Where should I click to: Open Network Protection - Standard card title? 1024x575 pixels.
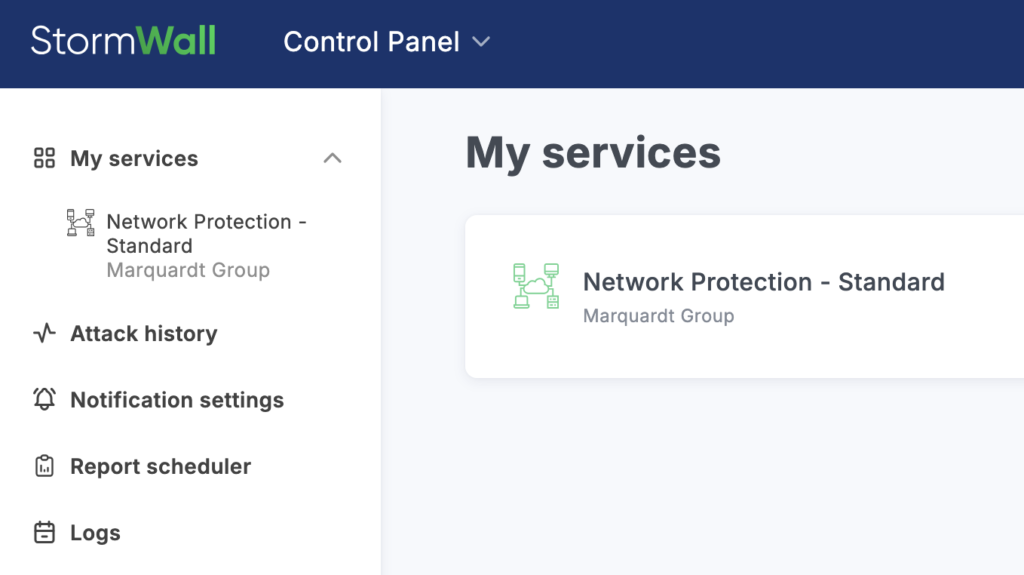pyautogui.click(x=763, y=282)
